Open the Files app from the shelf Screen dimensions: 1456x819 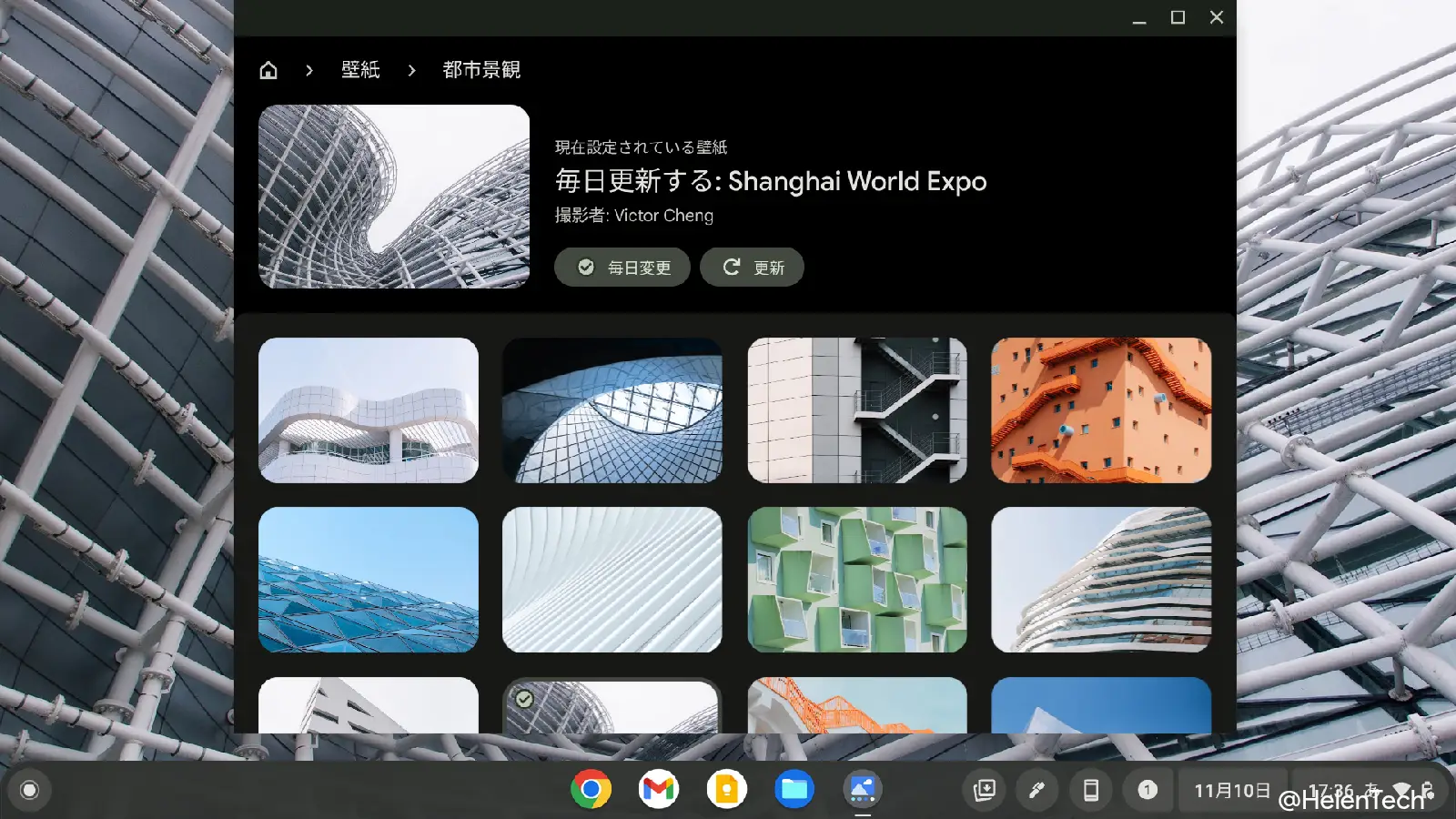tap(794, 789)
